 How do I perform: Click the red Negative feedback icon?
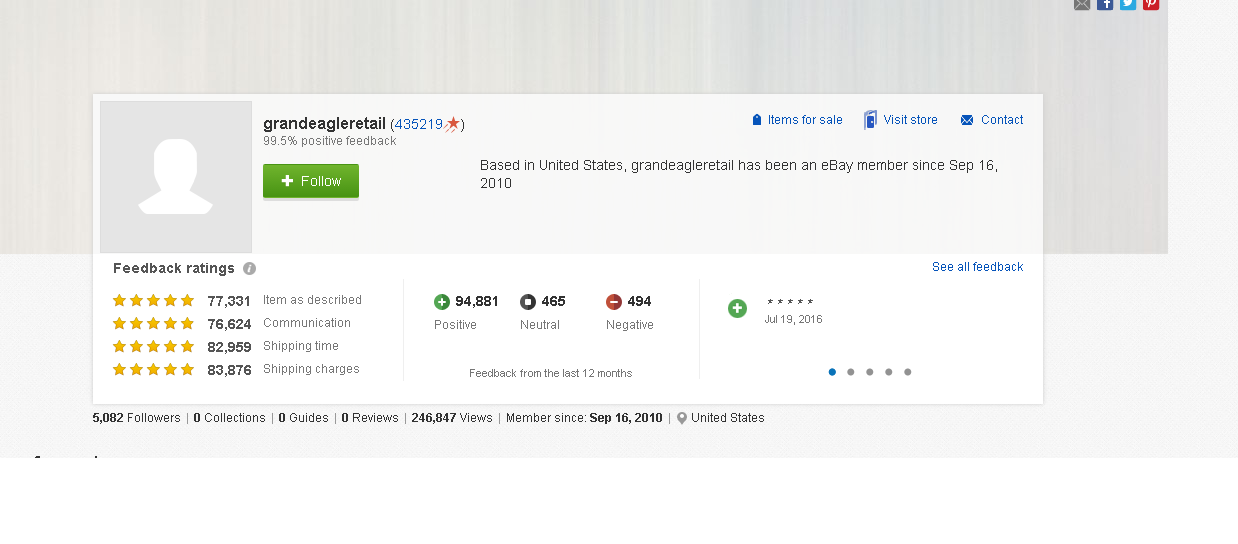[x=614, y=302]
